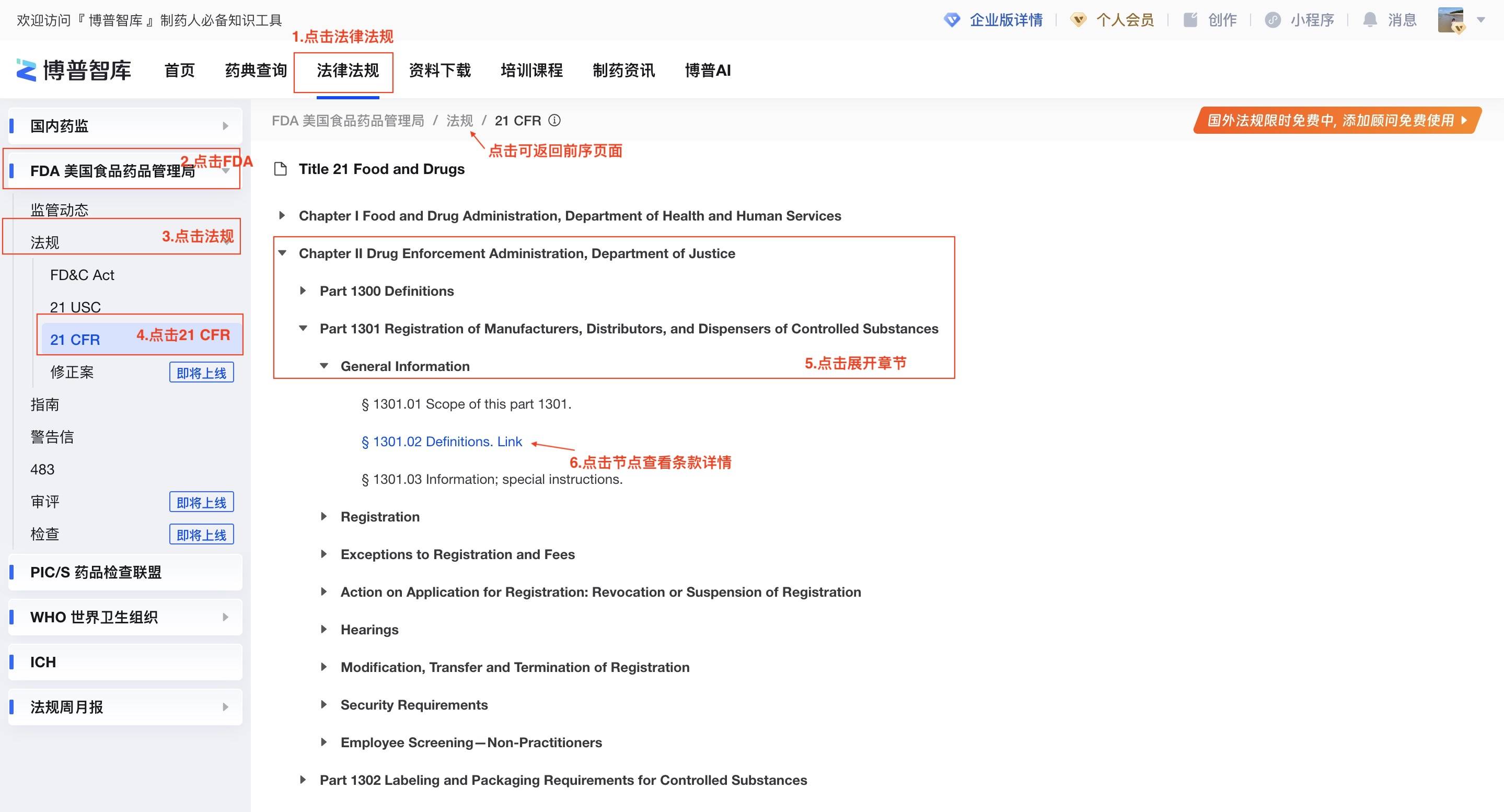Viewport: 1504px width, 812px height.
Task: Expand Exceptions to Registration and Fees
Action: [324, 554]
